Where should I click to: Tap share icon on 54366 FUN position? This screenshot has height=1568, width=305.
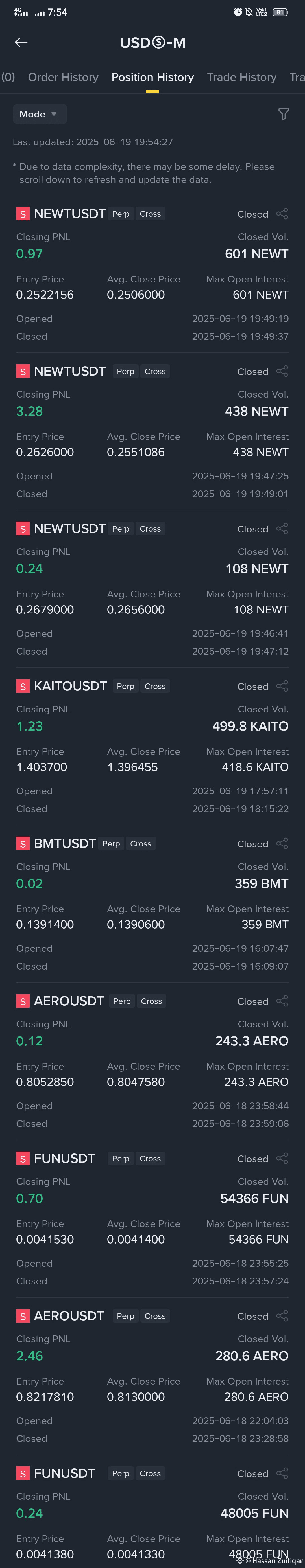point(282,1158)
